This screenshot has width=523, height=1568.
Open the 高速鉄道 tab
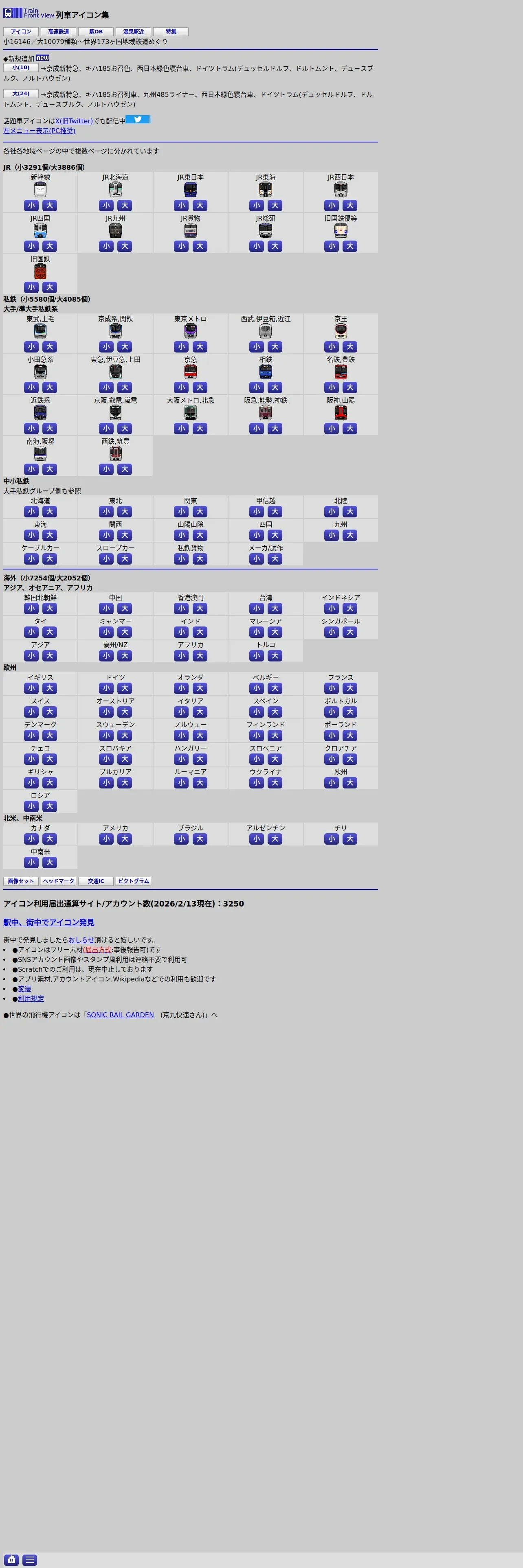coord(58,32)
